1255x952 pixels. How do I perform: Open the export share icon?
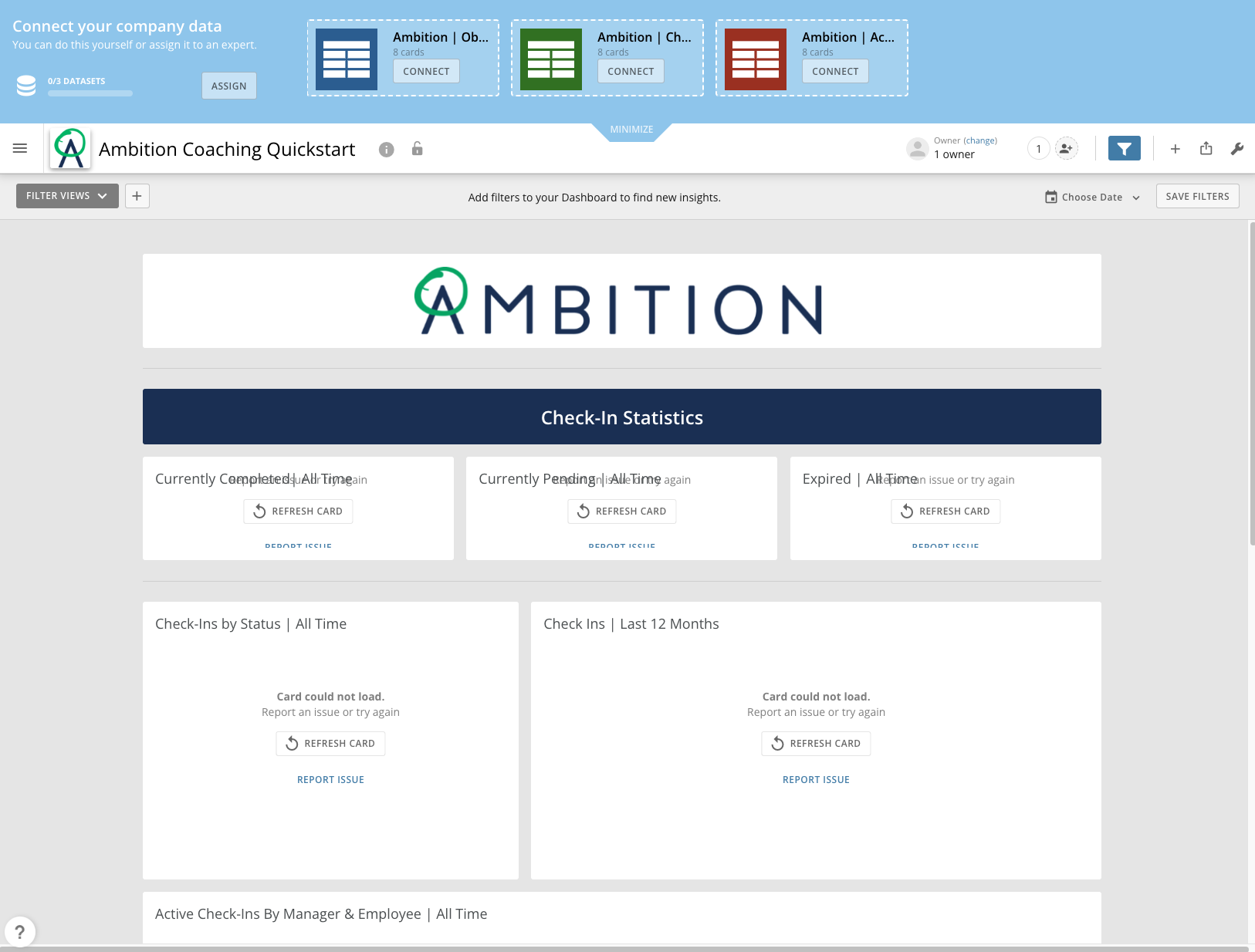(x=1206, y=148)
